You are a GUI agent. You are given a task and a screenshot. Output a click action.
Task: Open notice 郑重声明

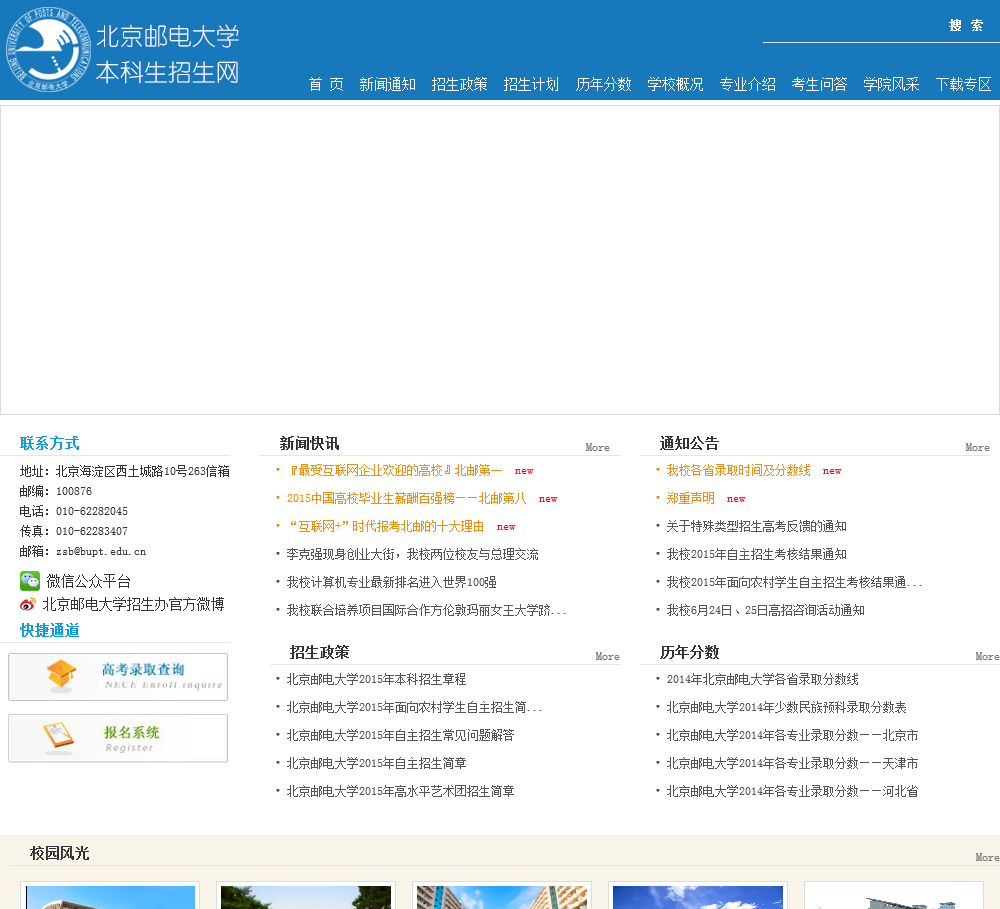click(690, 498)
